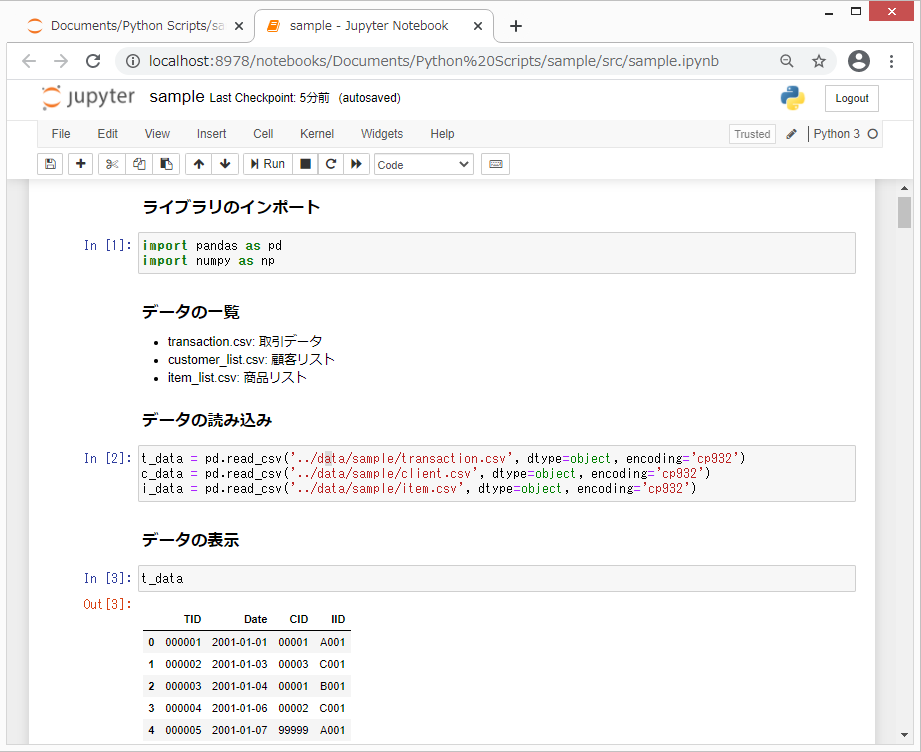Open the File menu
The width and height of the screenshot is (921, 752).
[x=60, y=134]
